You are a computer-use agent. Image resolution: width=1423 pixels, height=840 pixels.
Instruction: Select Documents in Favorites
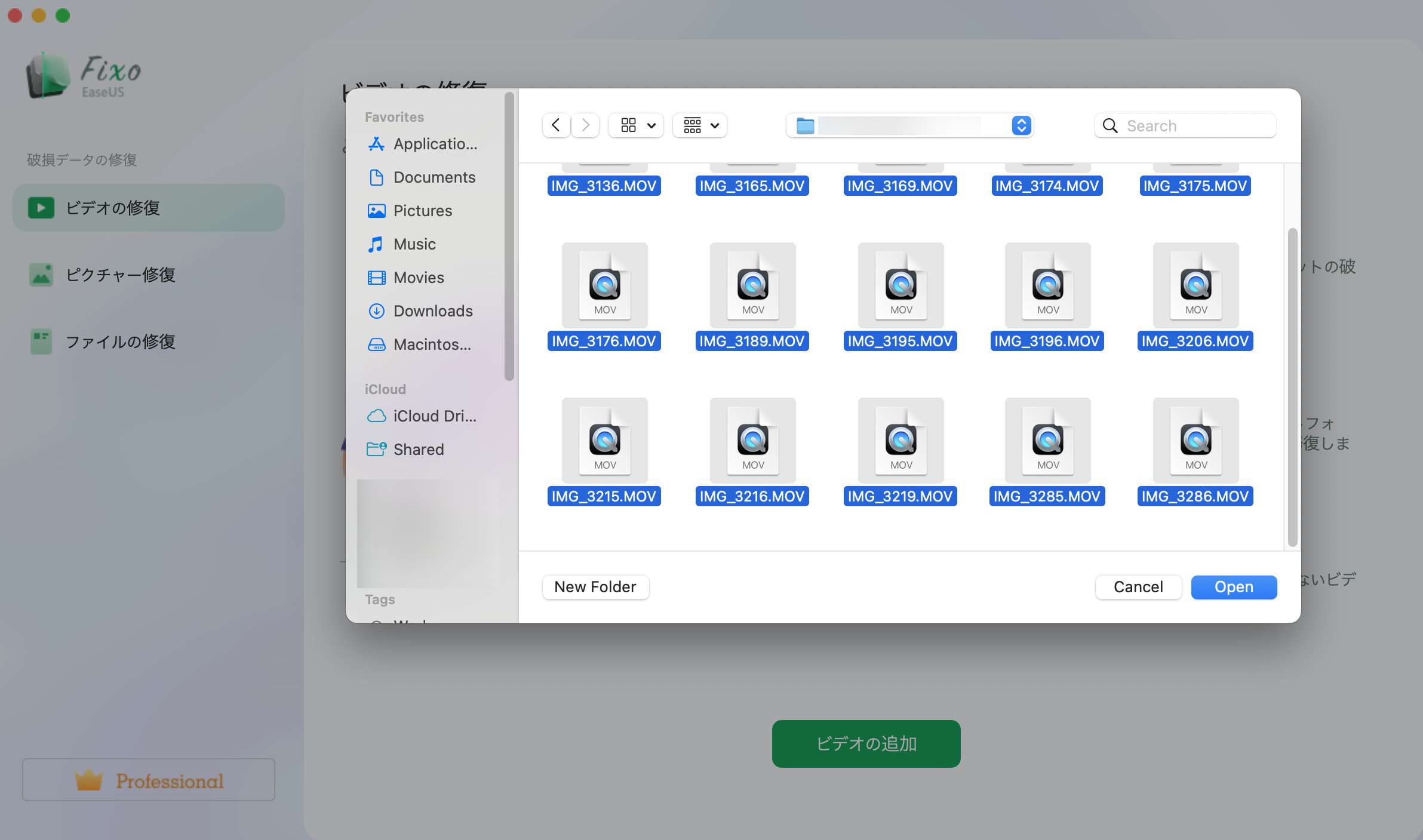point(434,177)
